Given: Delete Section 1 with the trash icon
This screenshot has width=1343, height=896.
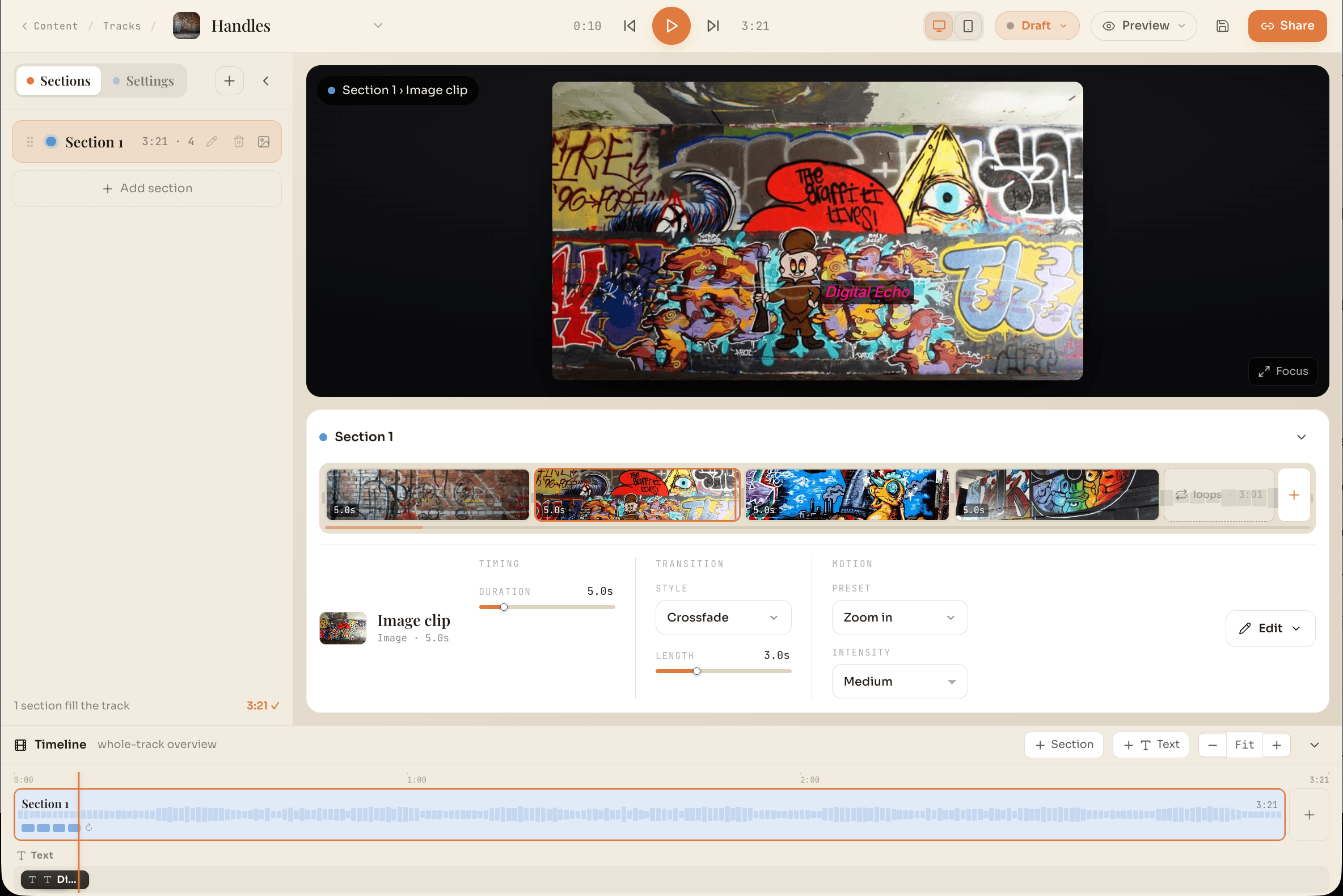Looking at the screenshot, I should pyautogui.click(x=239, y=141).
